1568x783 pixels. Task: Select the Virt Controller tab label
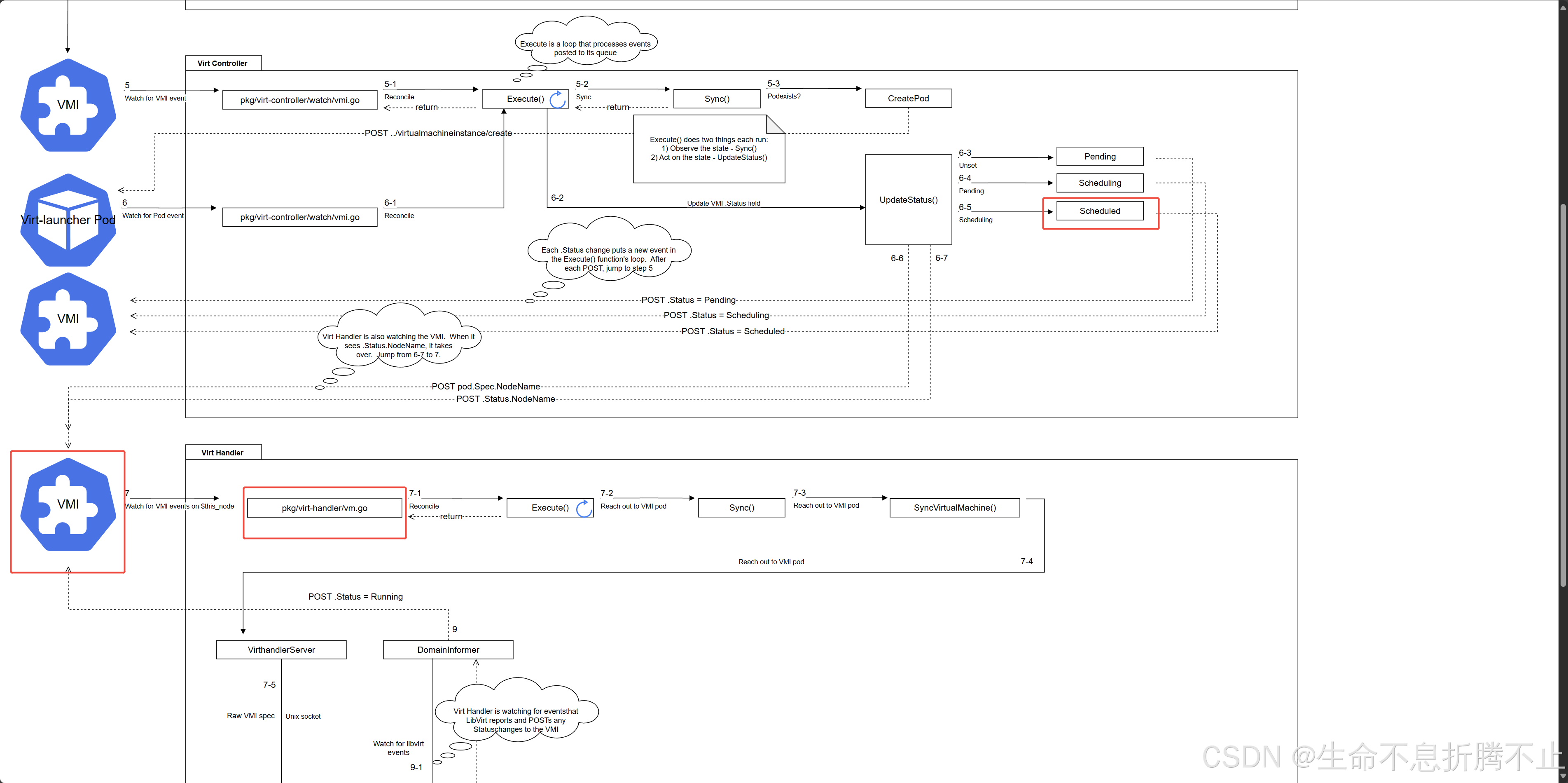point(223,63)
